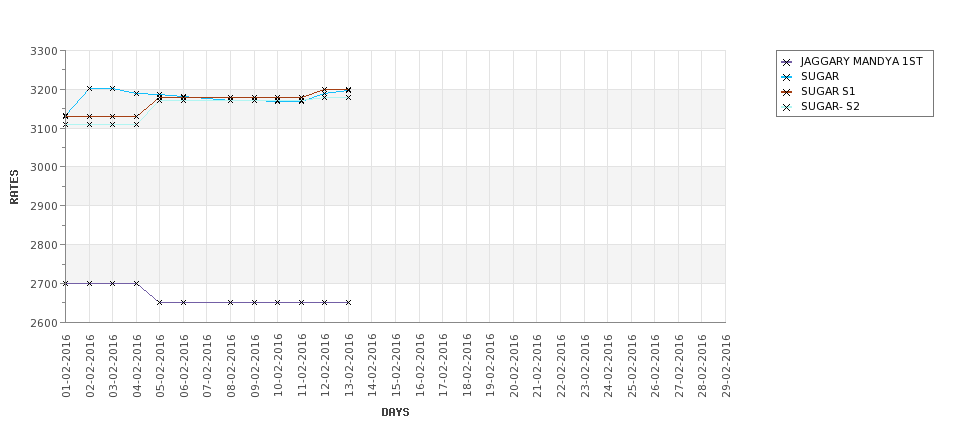Click the 2700 y-axis tick label

44,284
